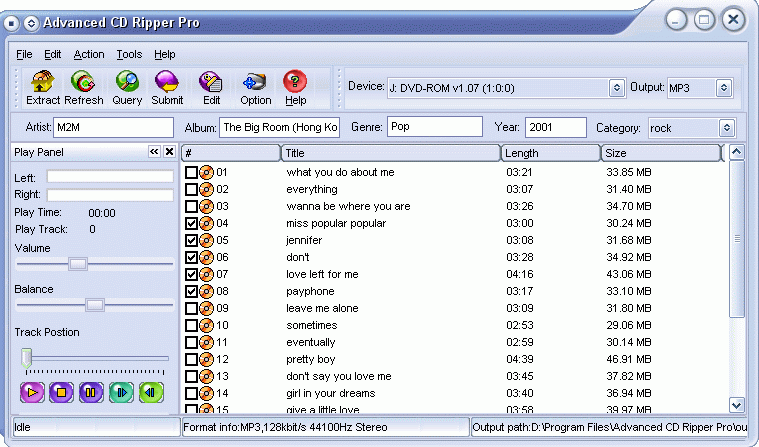759x447 pixels.
Task: Select the track titled eventually
Action: (310, 342)
